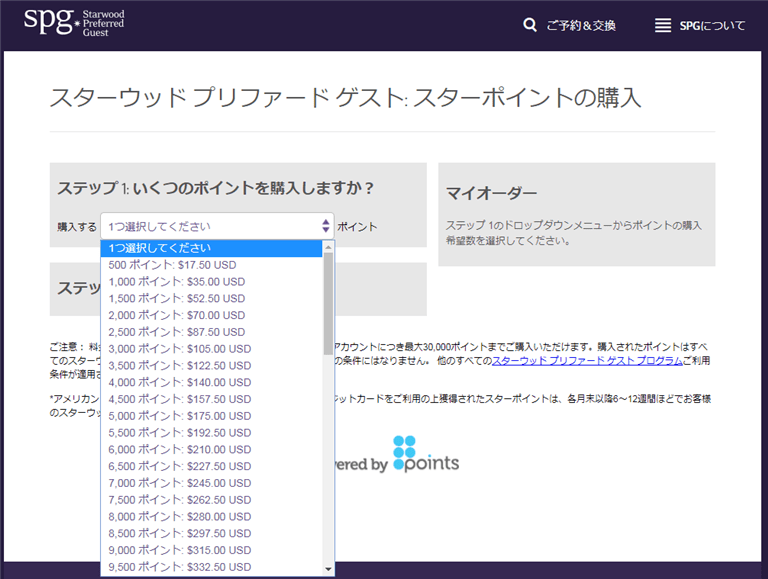Select 500 ポイント: $17.50 USD
This screenshot has width=768, height=579.
click(211, 265)
